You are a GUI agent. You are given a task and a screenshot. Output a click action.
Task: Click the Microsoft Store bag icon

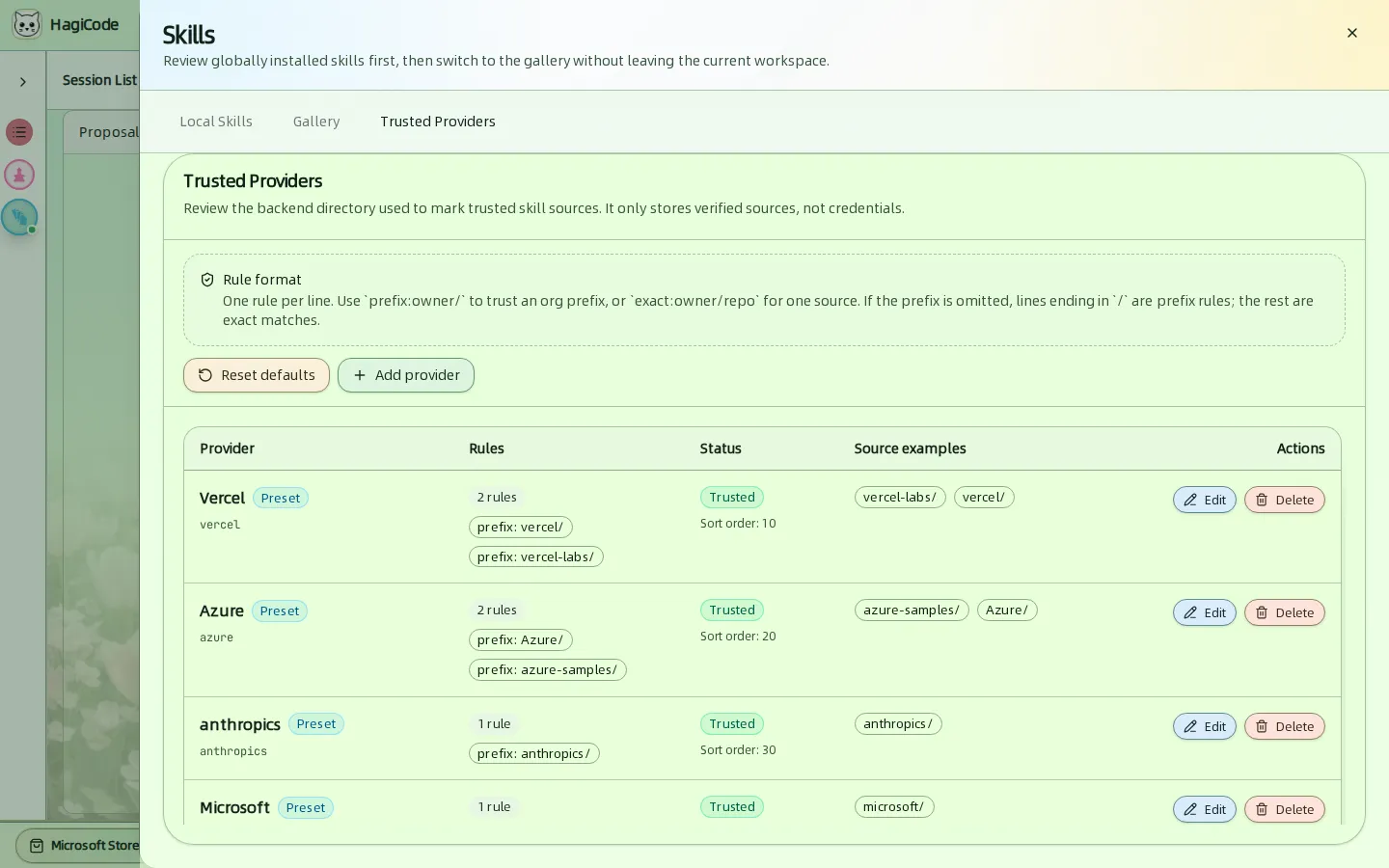(37, 846)
